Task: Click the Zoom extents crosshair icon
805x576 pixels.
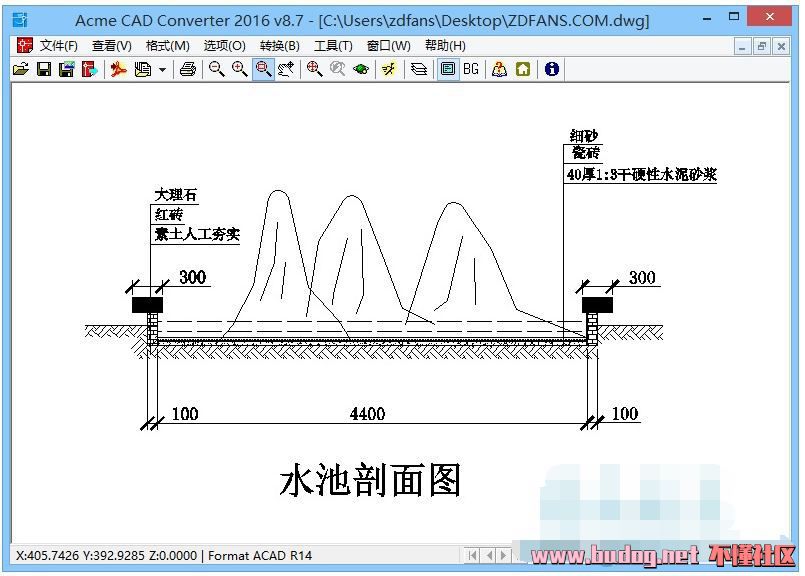Action: 314,69
